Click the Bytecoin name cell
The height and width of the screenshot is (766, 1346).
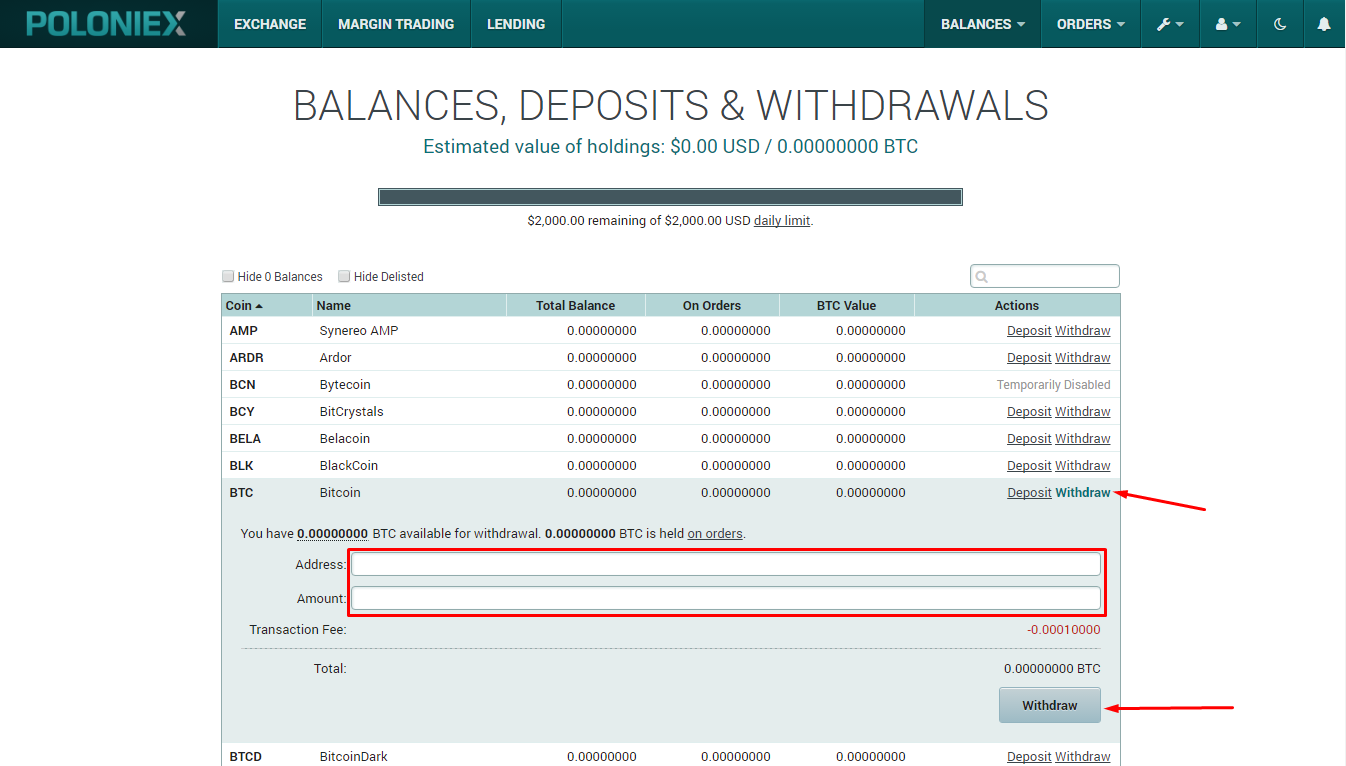point(345,385)
